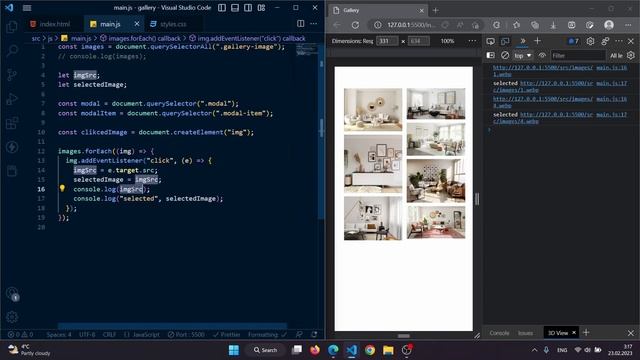640x360 pixels.
Task: Open a new browser tab with plus
Action: [436, 10]
